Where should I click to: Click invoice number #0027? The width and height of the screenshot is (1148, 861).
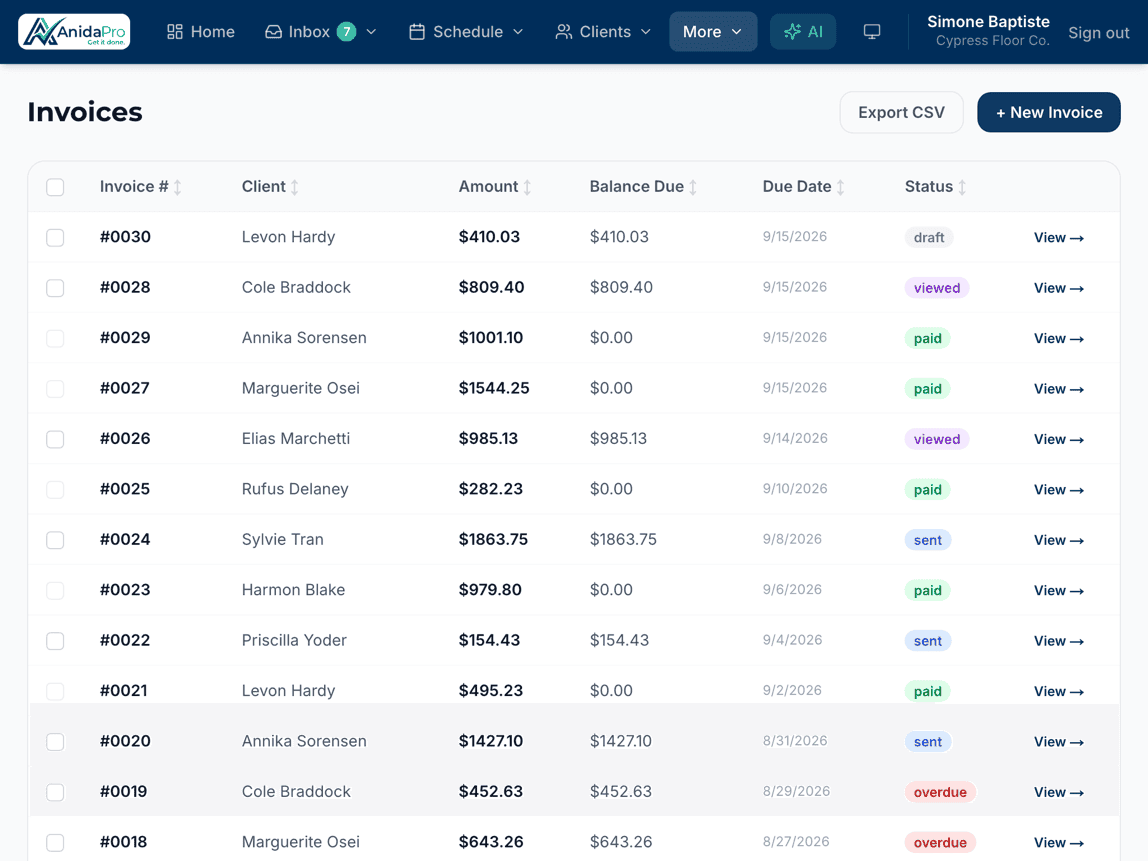click(x=124, y=388)
